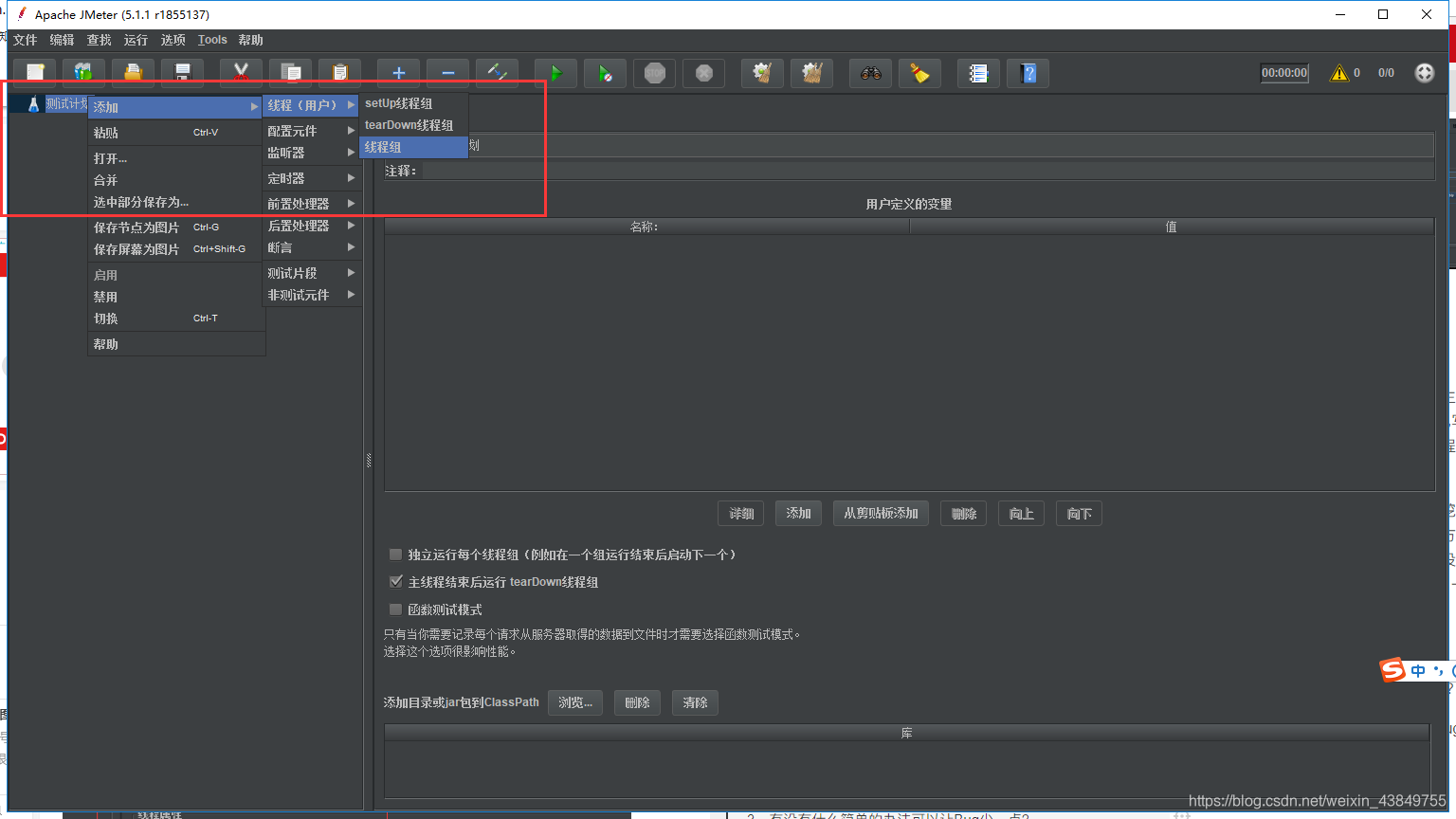This screenshot has width=1456, height=819.
Task: Expand 线程（用户） submenu
Action: [311, 105]
